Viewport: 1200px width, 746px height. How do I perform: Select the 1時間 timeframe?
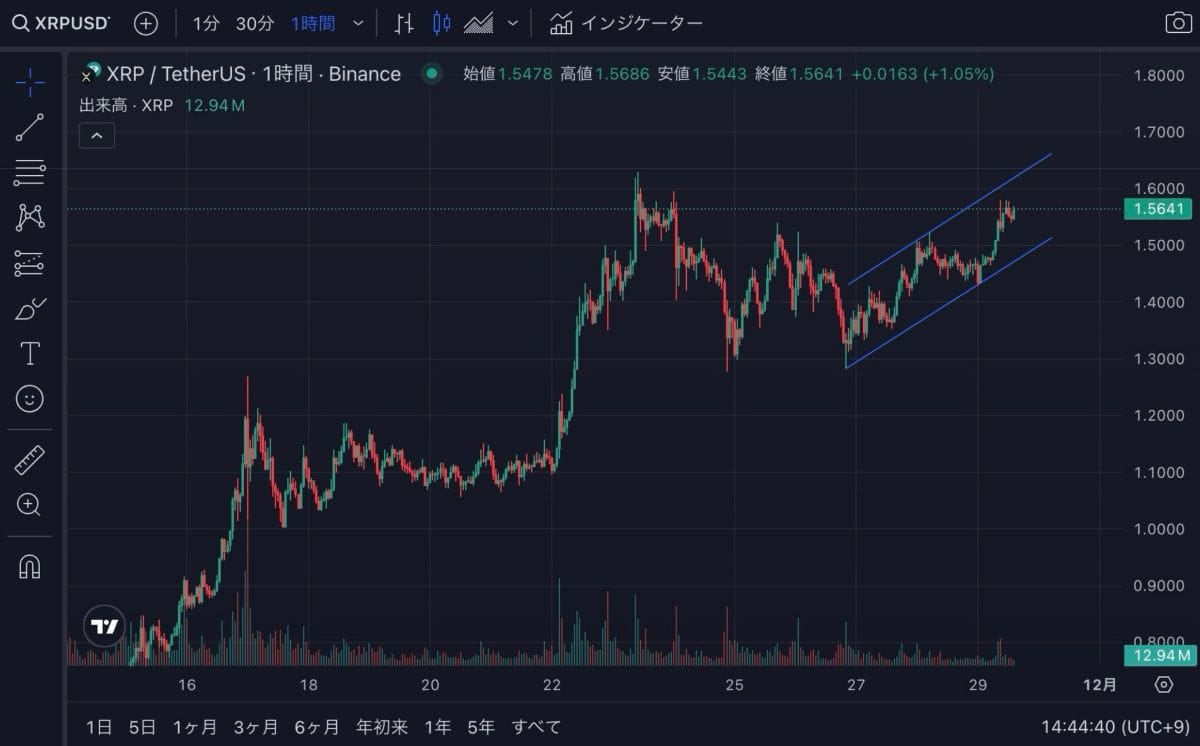tap(313, 23)
